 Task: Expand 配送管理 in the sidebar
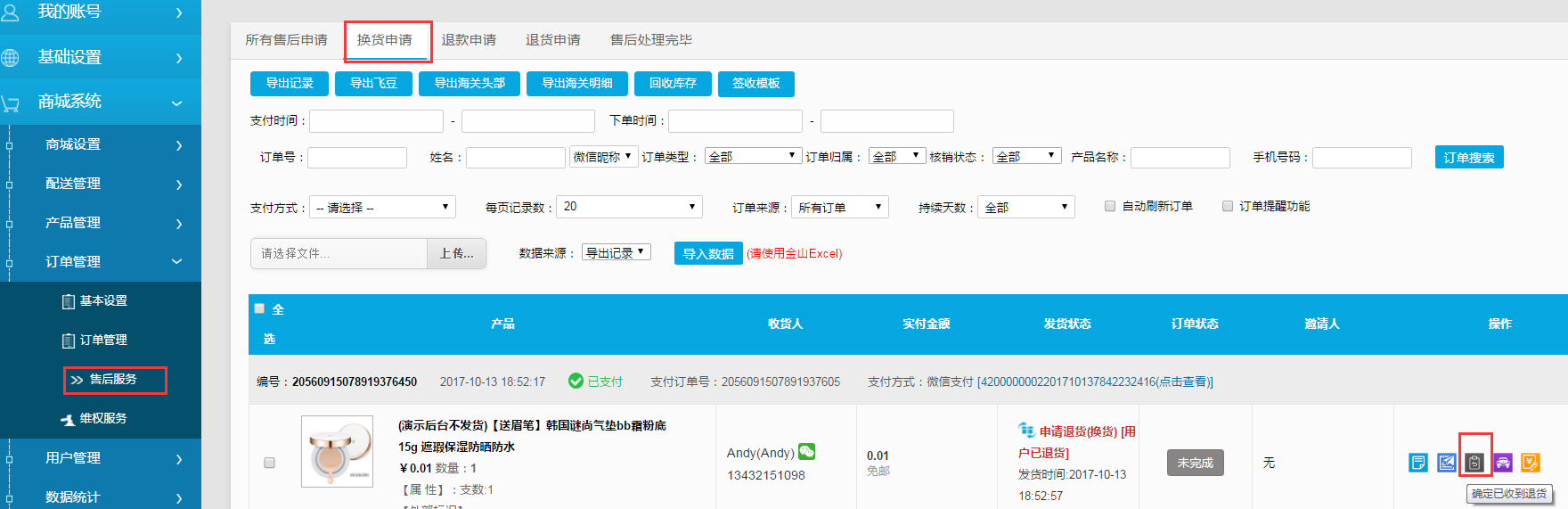pyautogui.click(x=101, y=184)
